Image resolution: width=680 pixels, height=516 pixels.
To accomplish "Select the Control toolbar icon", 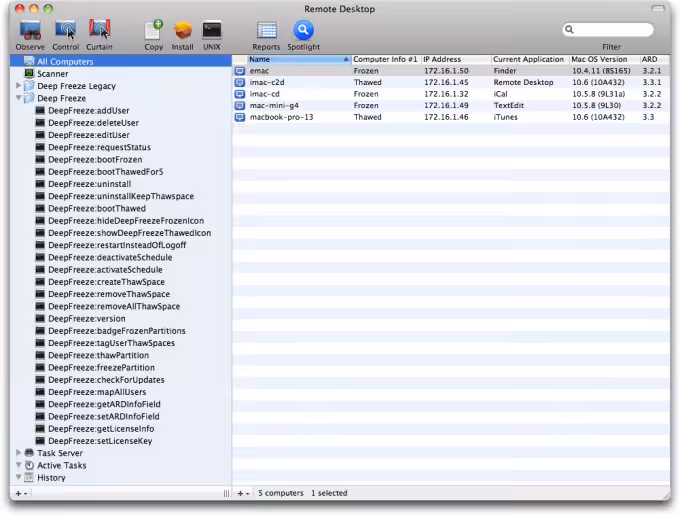I will tap(65, 35).
